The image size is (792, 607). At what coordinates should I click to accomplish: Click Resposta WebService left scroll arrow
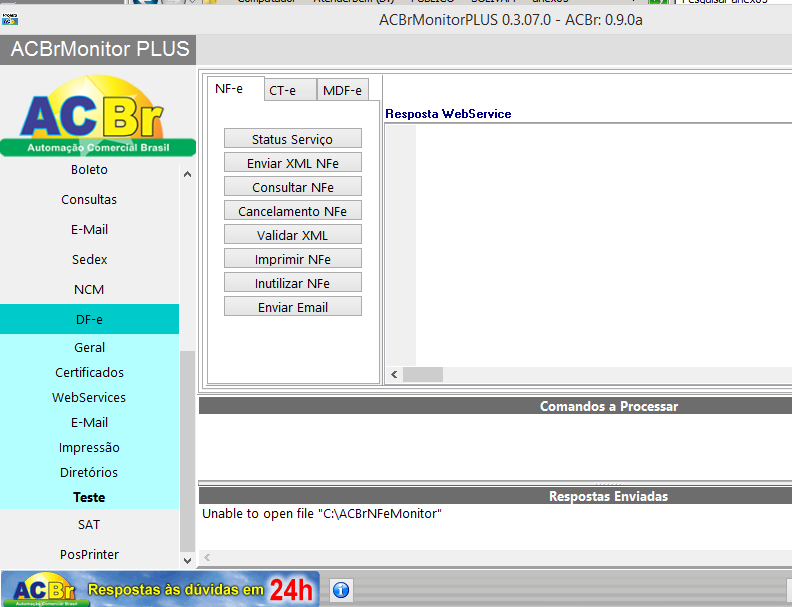(x=394, y=375)
